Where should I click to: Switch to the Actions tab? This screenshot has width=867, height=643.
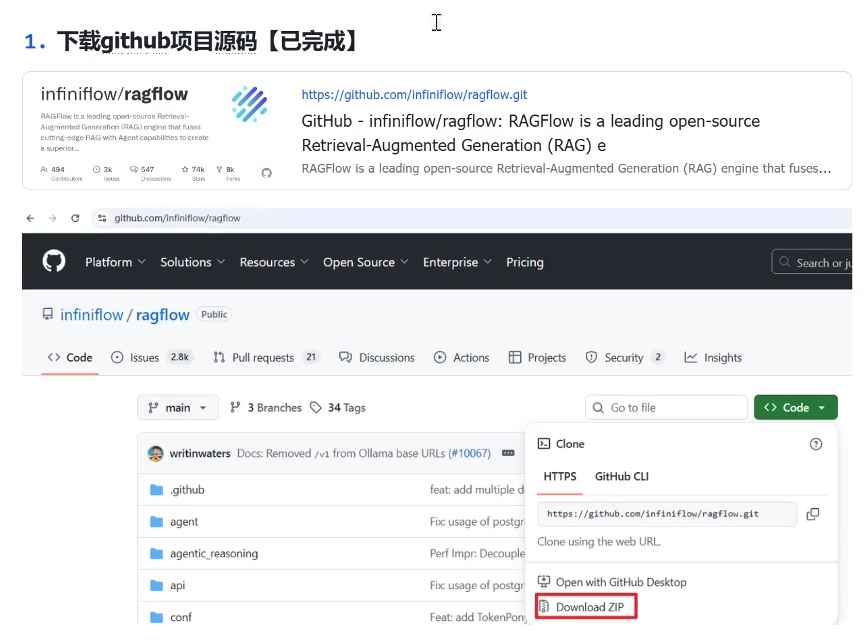[462, 358]
